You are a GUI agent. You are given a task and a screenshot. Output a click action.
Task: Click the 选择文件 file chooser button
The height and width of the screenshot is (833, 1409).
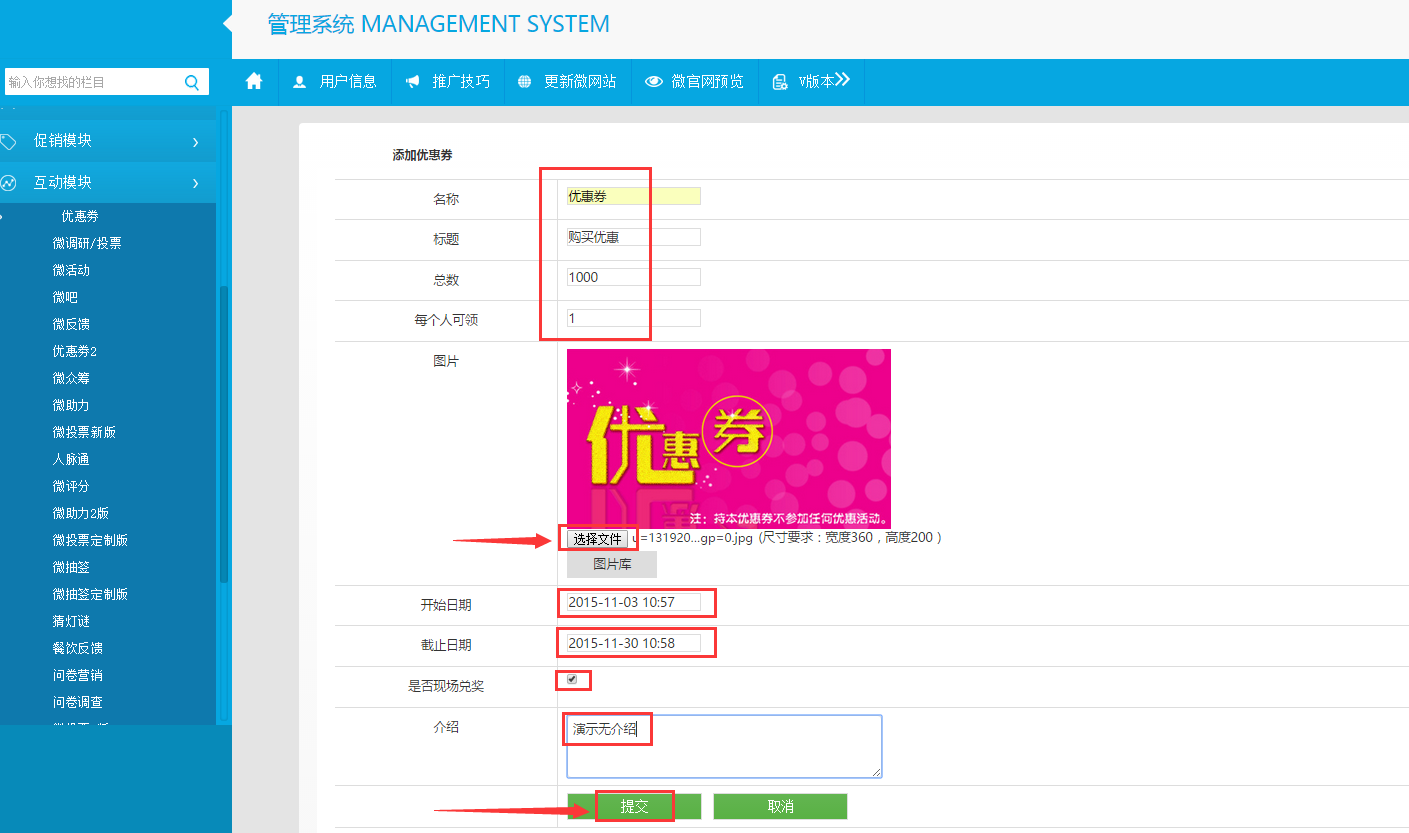pyautogui.click(x=598, y=539)
